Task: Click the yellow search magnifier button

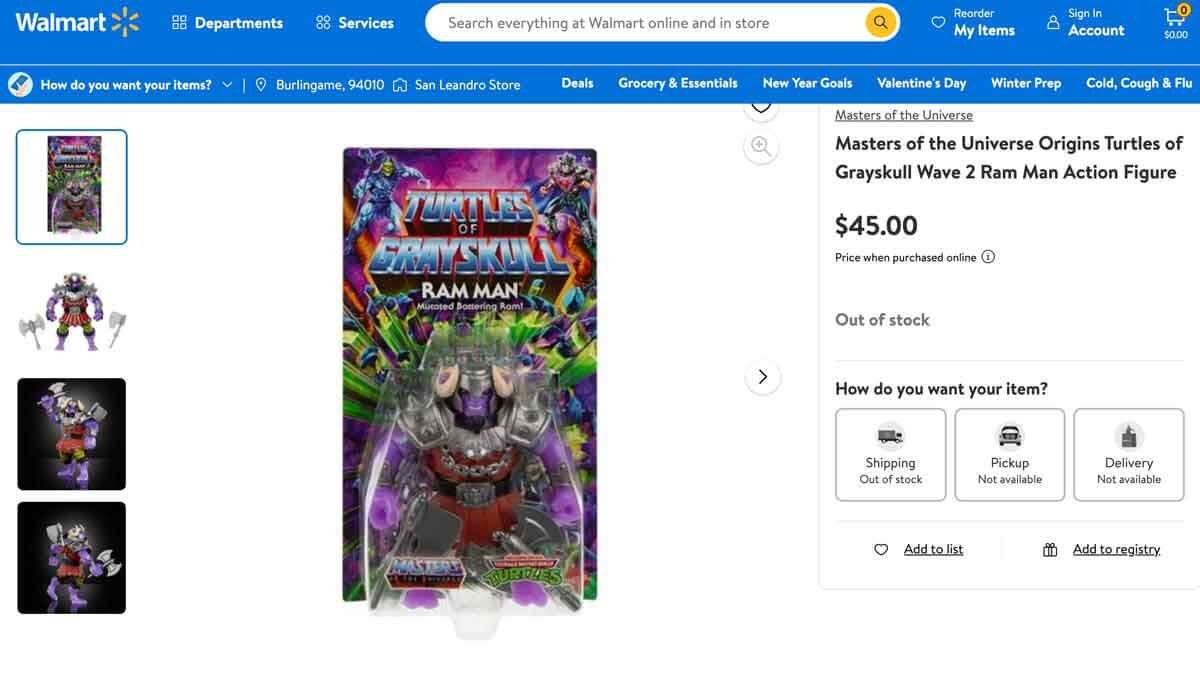Action: (x=879, y=21)
